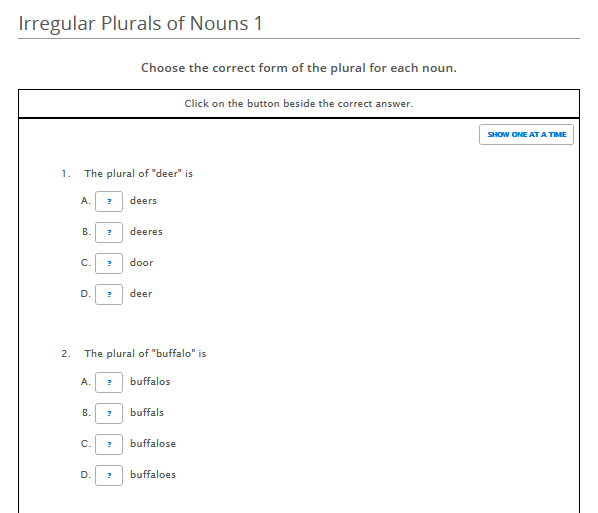Choose the 'buffalos' answer button
Viewport: 598px width, 513px height.
(109, 382)
